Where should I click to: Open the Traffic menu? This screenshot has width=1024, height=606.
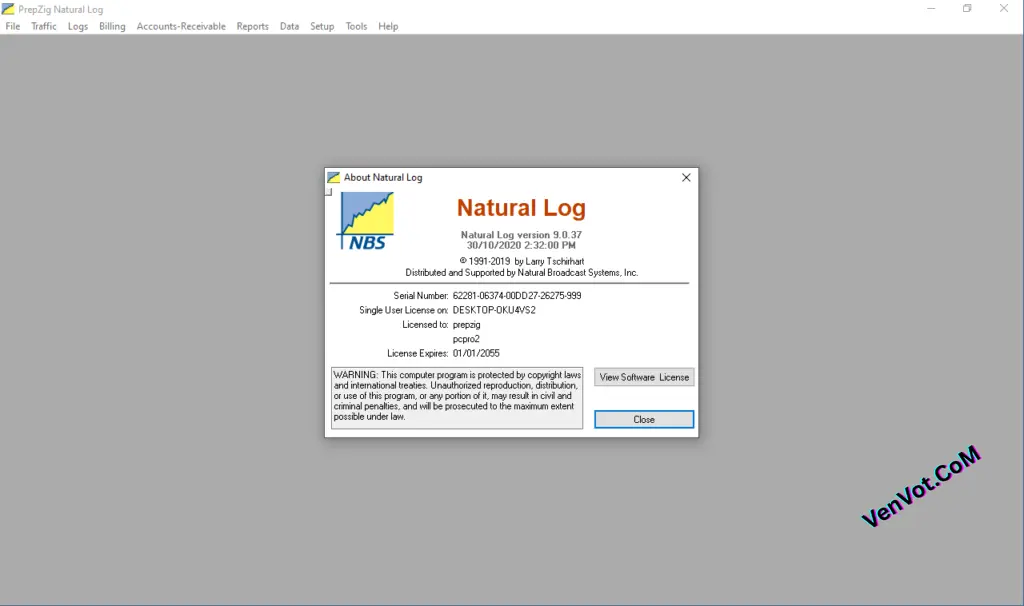click(x=44, y=26)
